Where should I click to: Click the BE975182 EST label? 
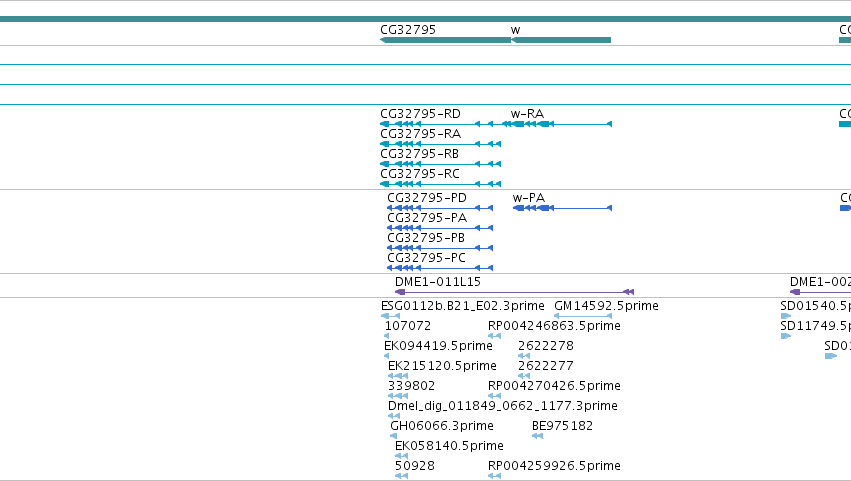coord(562,426)
